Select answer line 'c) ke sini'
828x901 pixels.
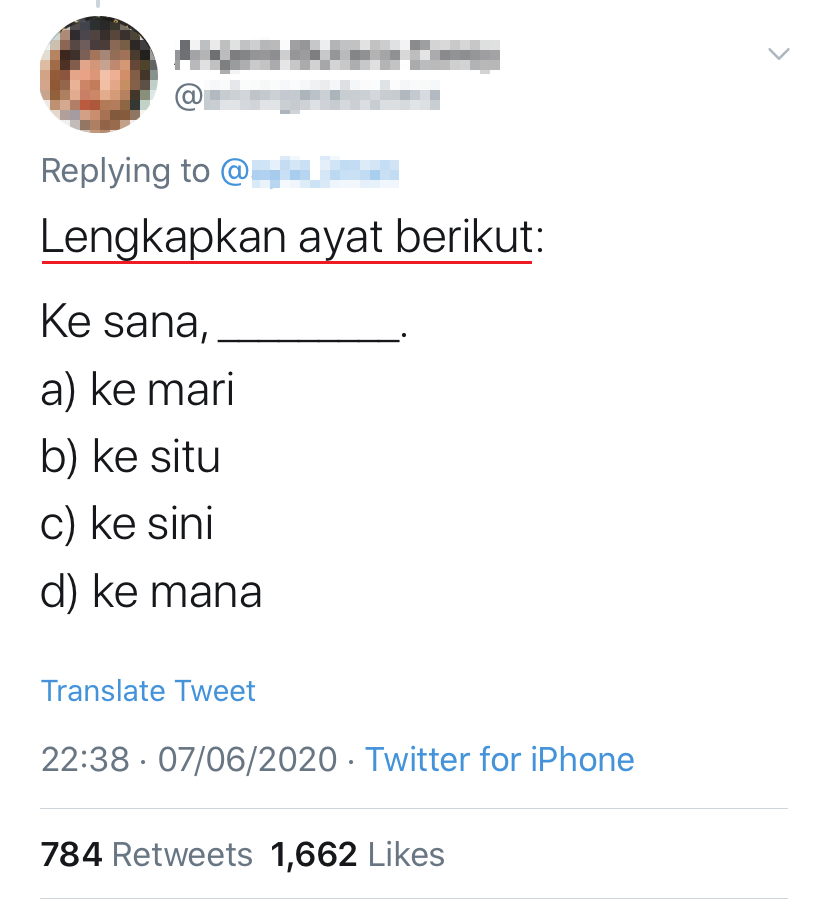click(127, 524)
